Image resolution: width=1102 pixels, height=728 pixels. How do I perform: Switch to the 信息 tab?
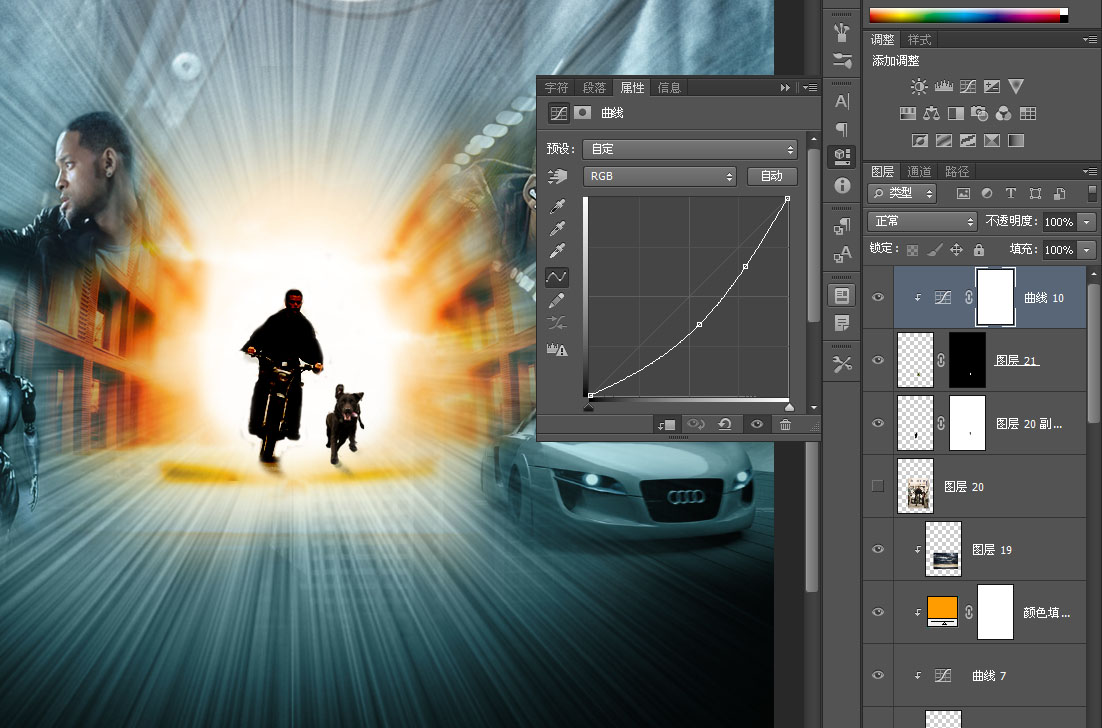pos(669,88)
